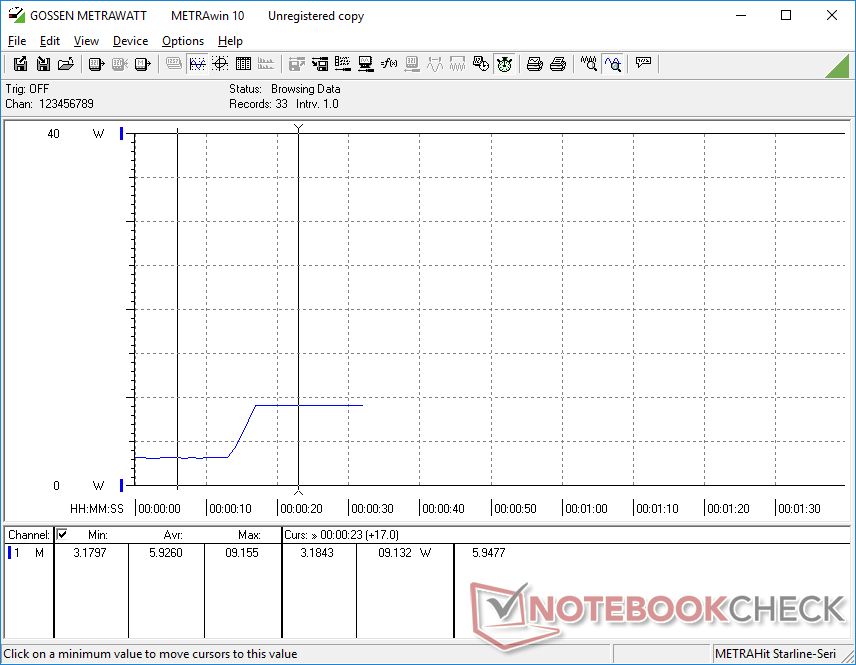The height and width of the screenshot is (665, 856).
Task: Click the load configuration arrow icon
Action: pyautogui.click(x=320, y=64)
